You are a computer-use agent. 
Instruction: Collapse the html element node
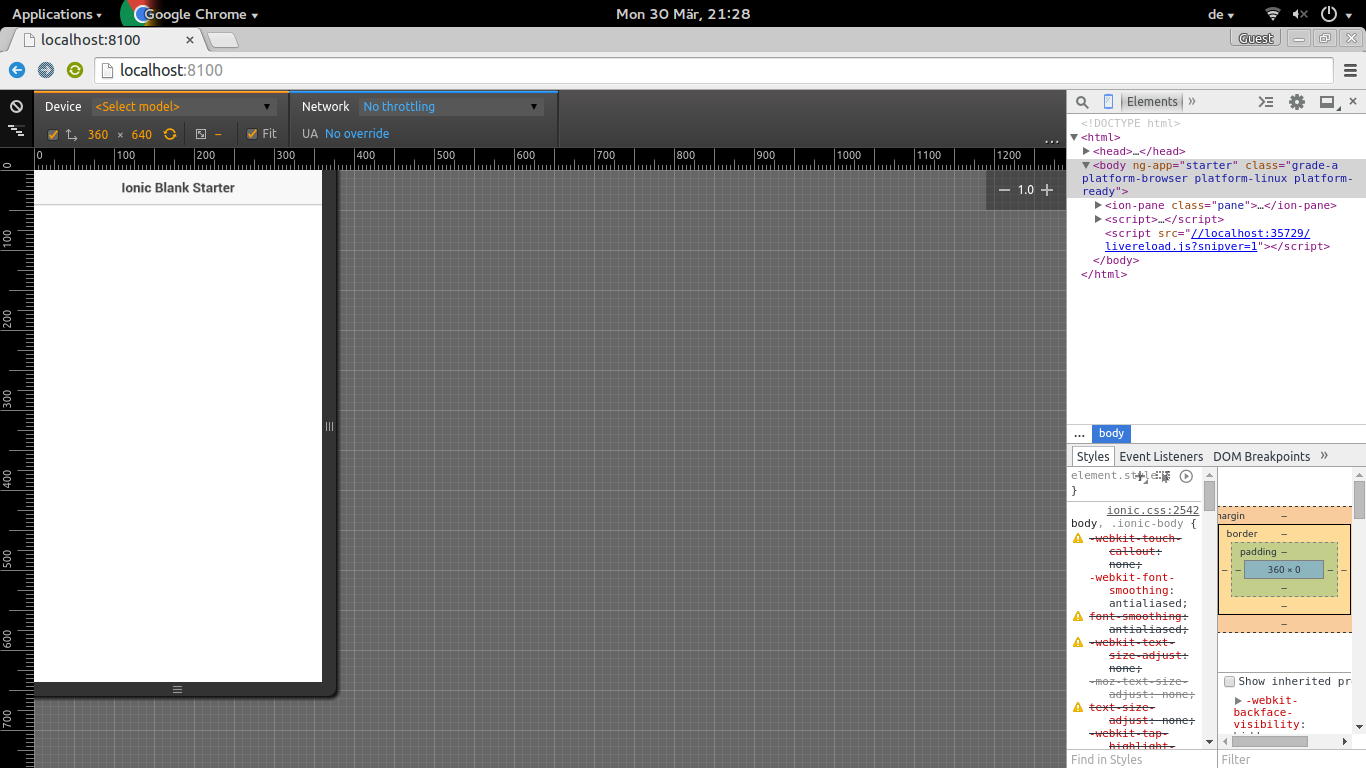(x=1074, y=138)
